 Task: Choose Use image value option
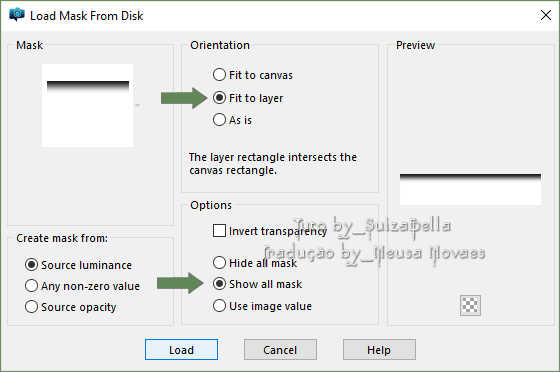tap(262, 306)
